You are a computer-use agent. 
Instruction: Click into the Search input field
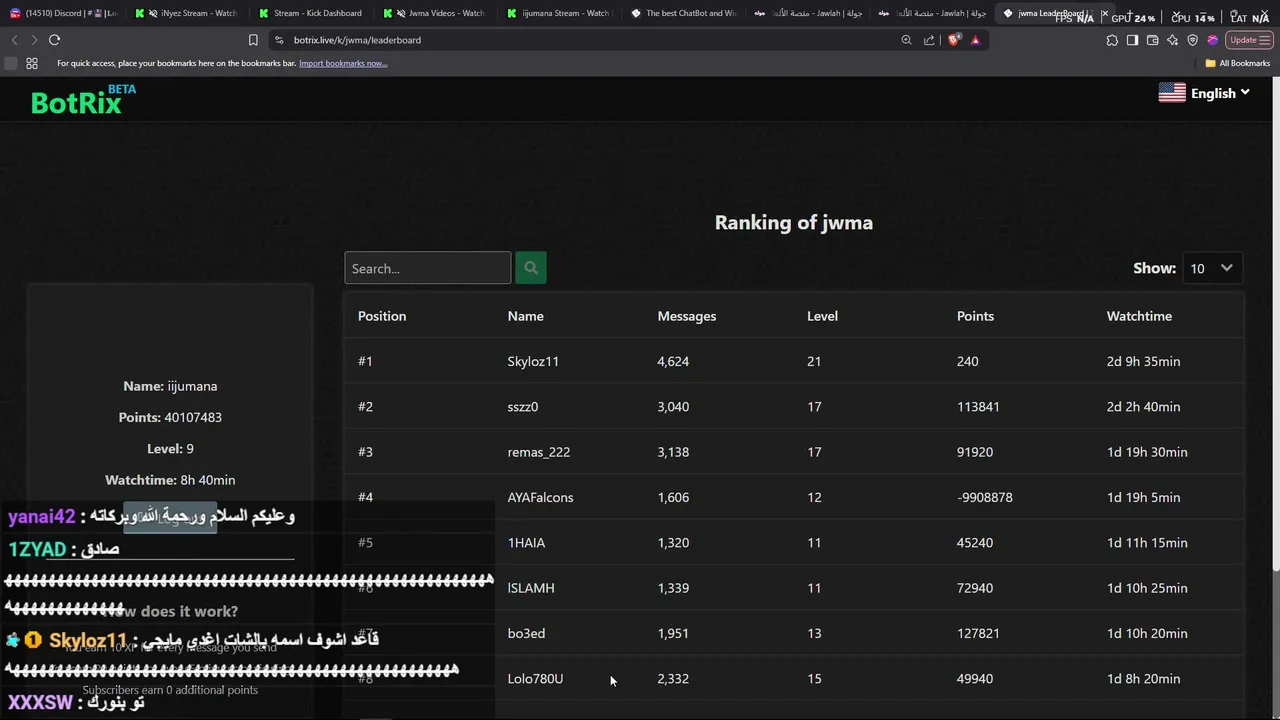428,268
